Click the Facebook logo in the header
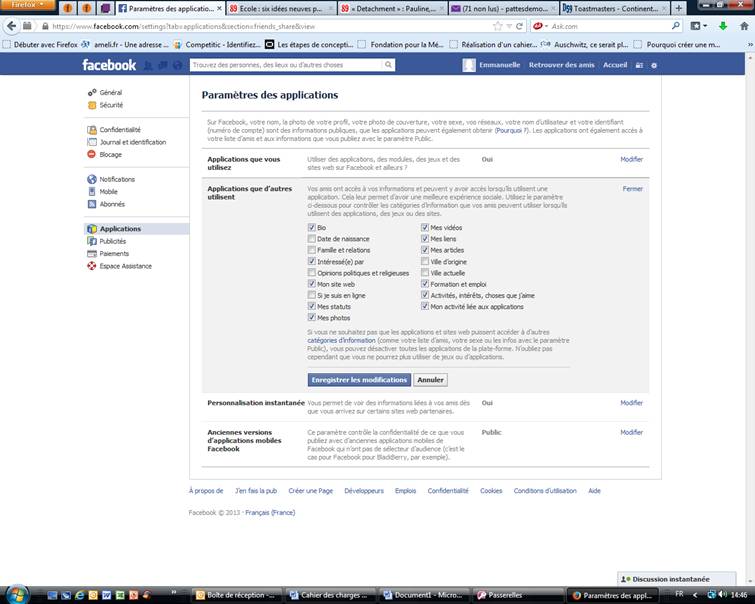 109,65
